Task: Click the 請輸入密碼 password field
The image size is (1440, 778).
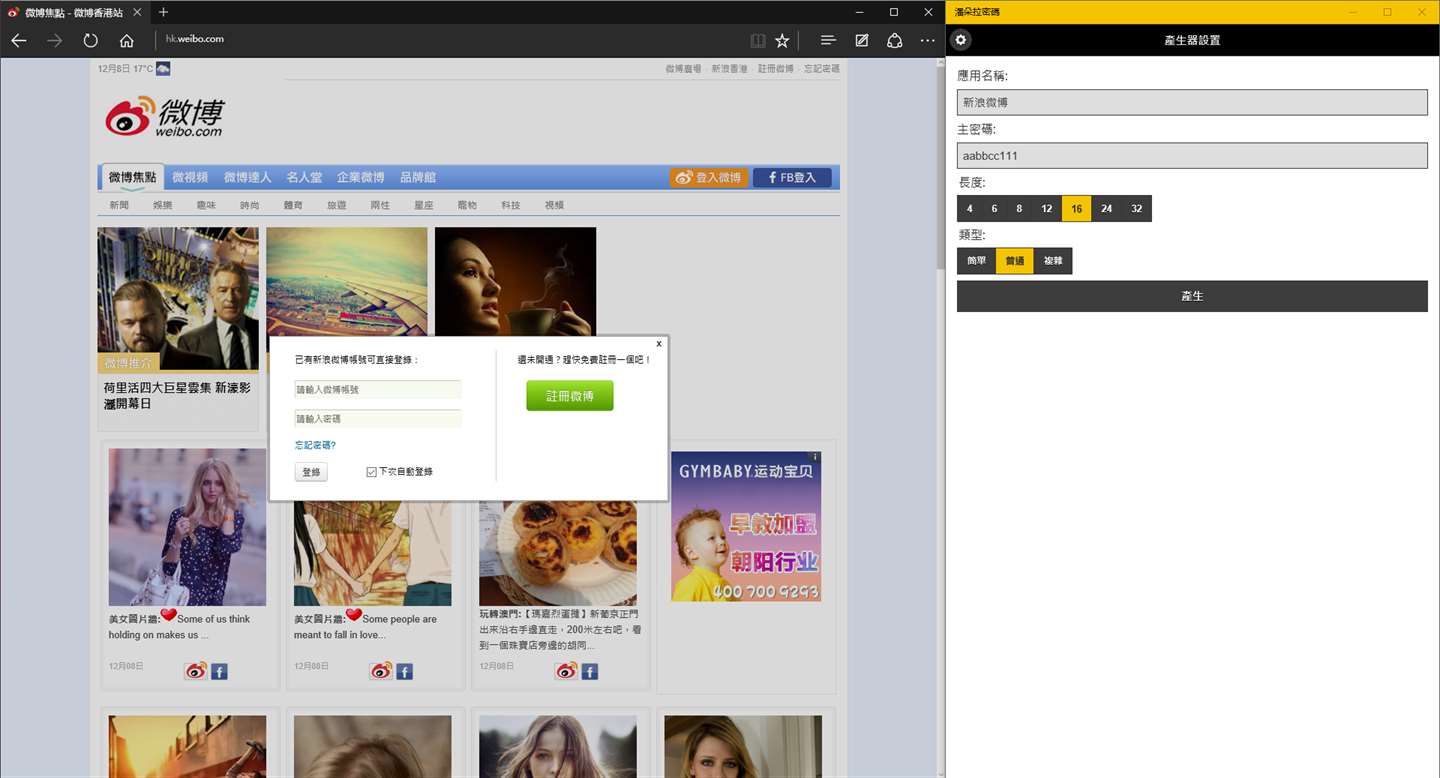Action: [x=378, y=419]
